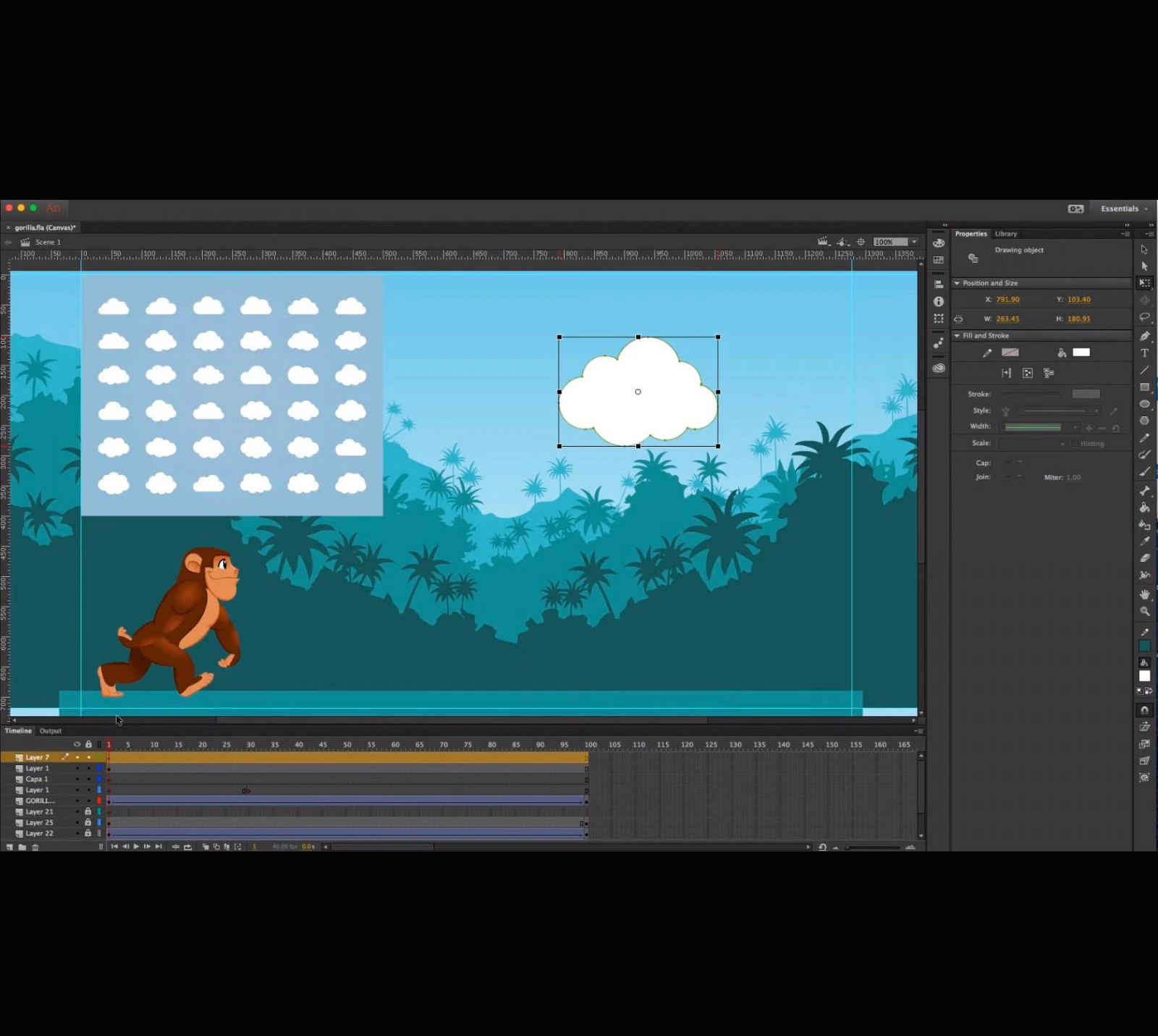The width and height of the screenshot is (1158, 1036).
Task: Unlock Layer 22
Action: (88, 833)
